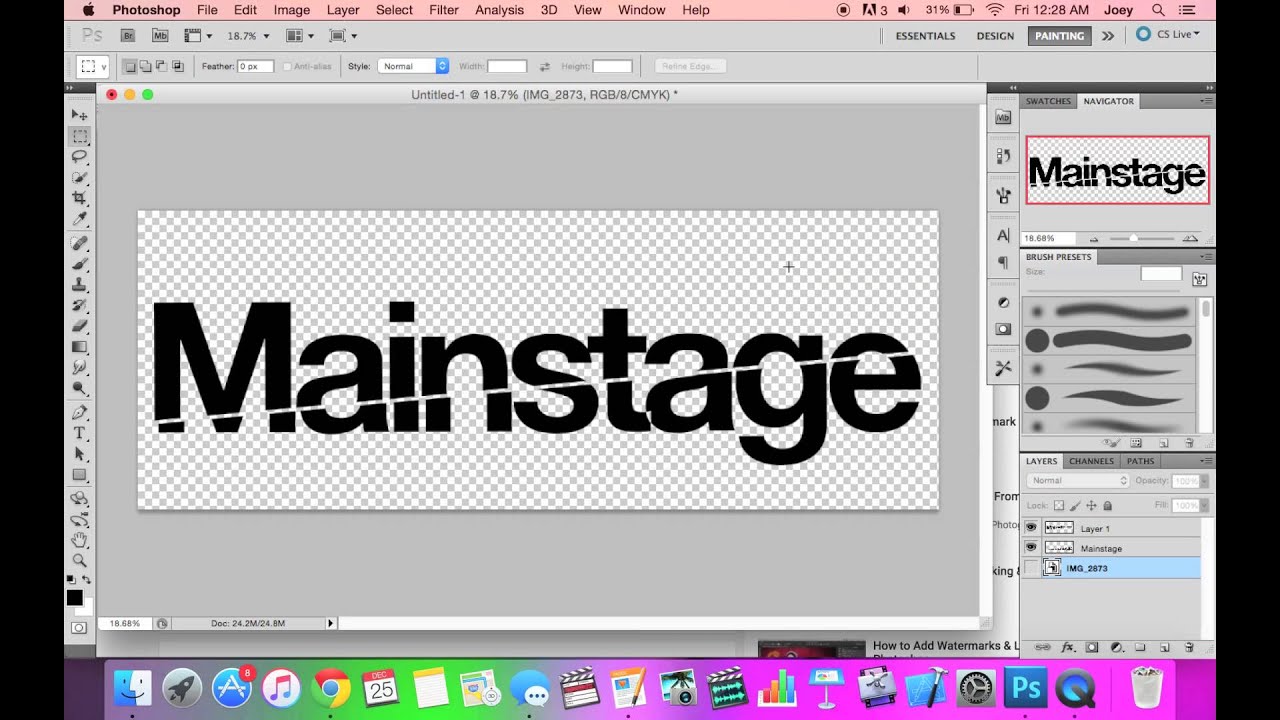Viewport: 1280px width, 720px height.
Task: Select the Horizontal Type tool
Action: pos(80,433)
